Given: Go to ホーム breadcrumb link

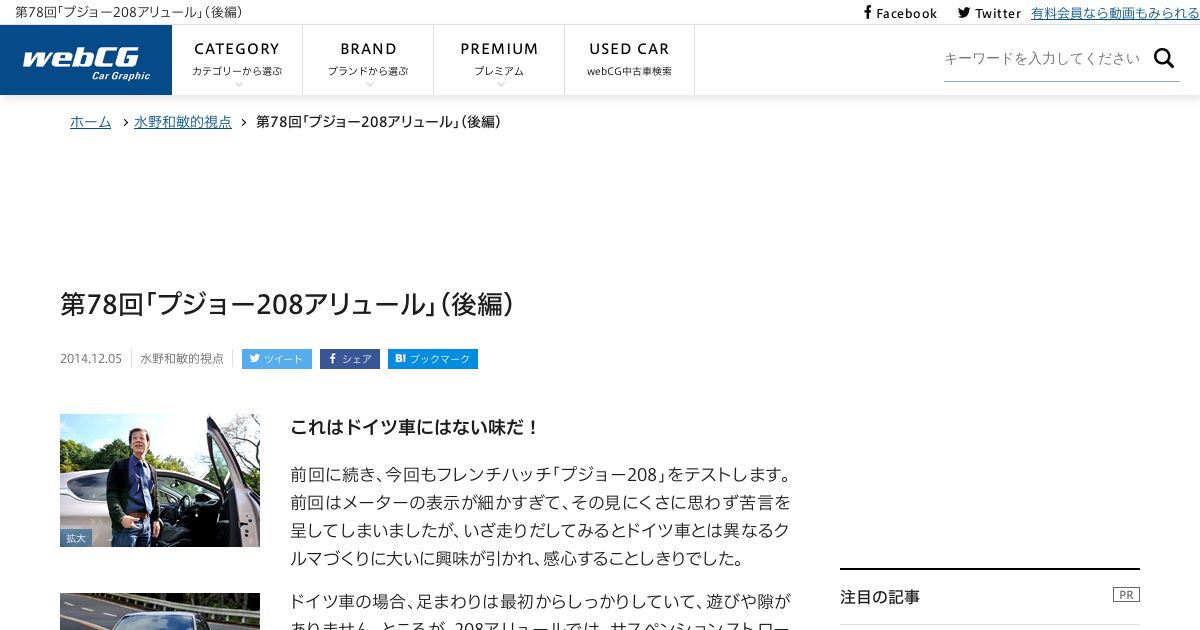Looking at the screenshot, I should pyautogui.click(x=91, y=122).
